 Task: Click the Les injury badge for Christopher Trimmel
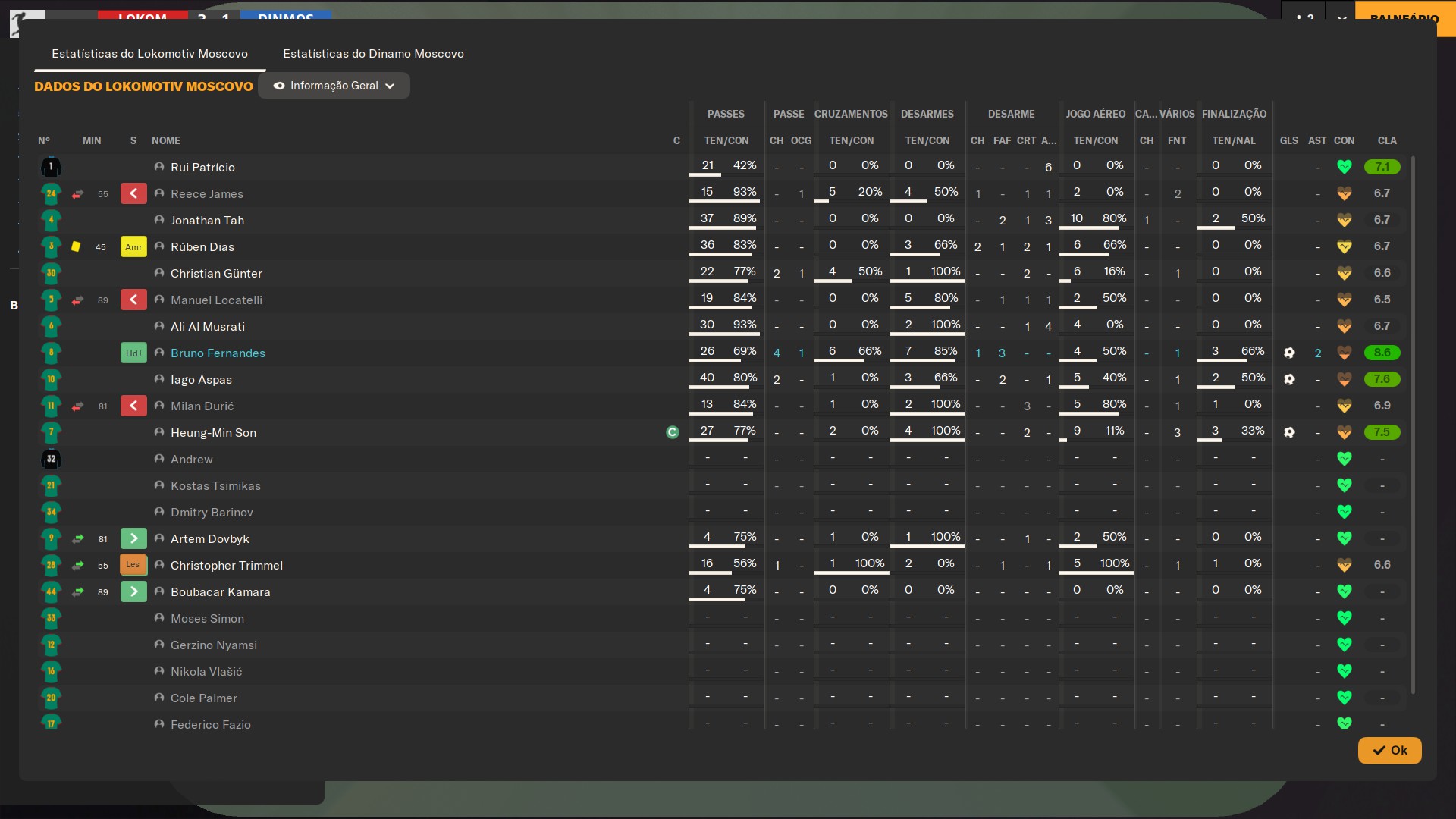click(133, 565)
